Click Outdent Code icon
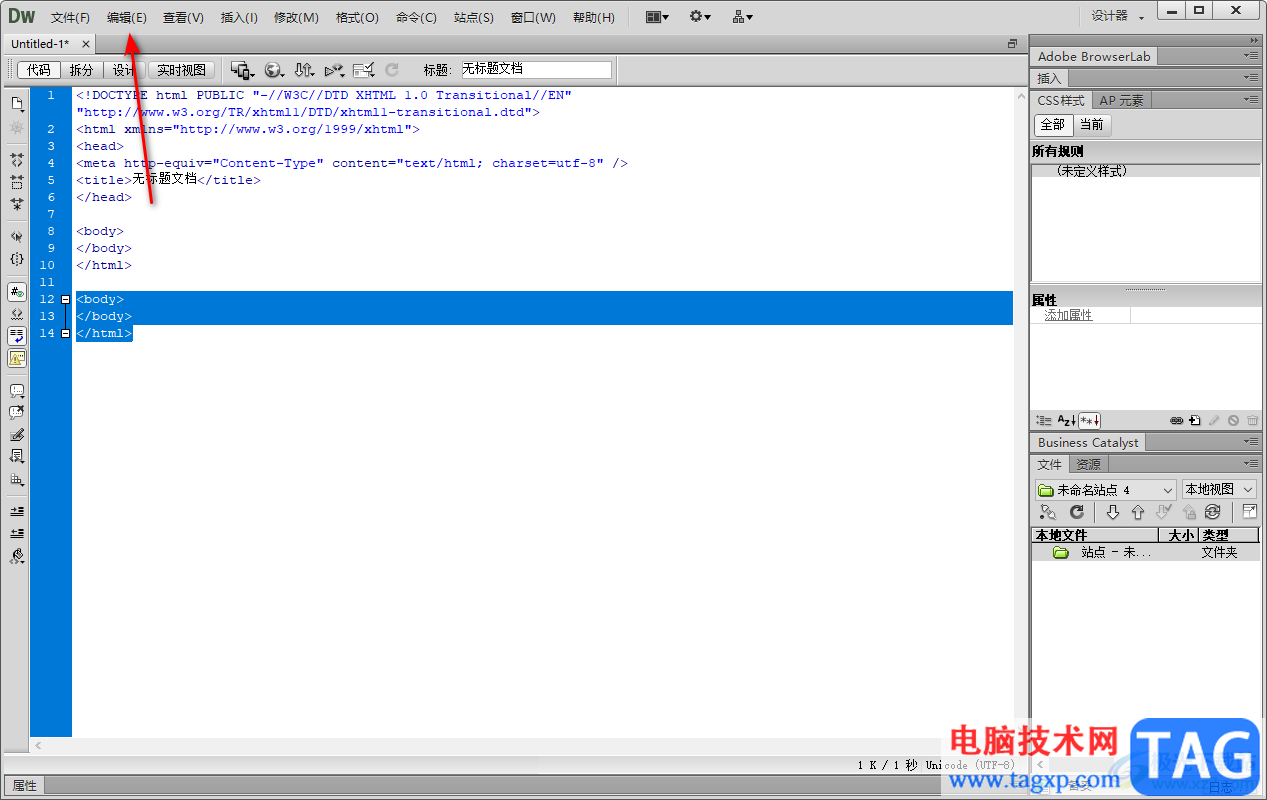This screenshot has height=800, width=1267. (x=17, y=534)
